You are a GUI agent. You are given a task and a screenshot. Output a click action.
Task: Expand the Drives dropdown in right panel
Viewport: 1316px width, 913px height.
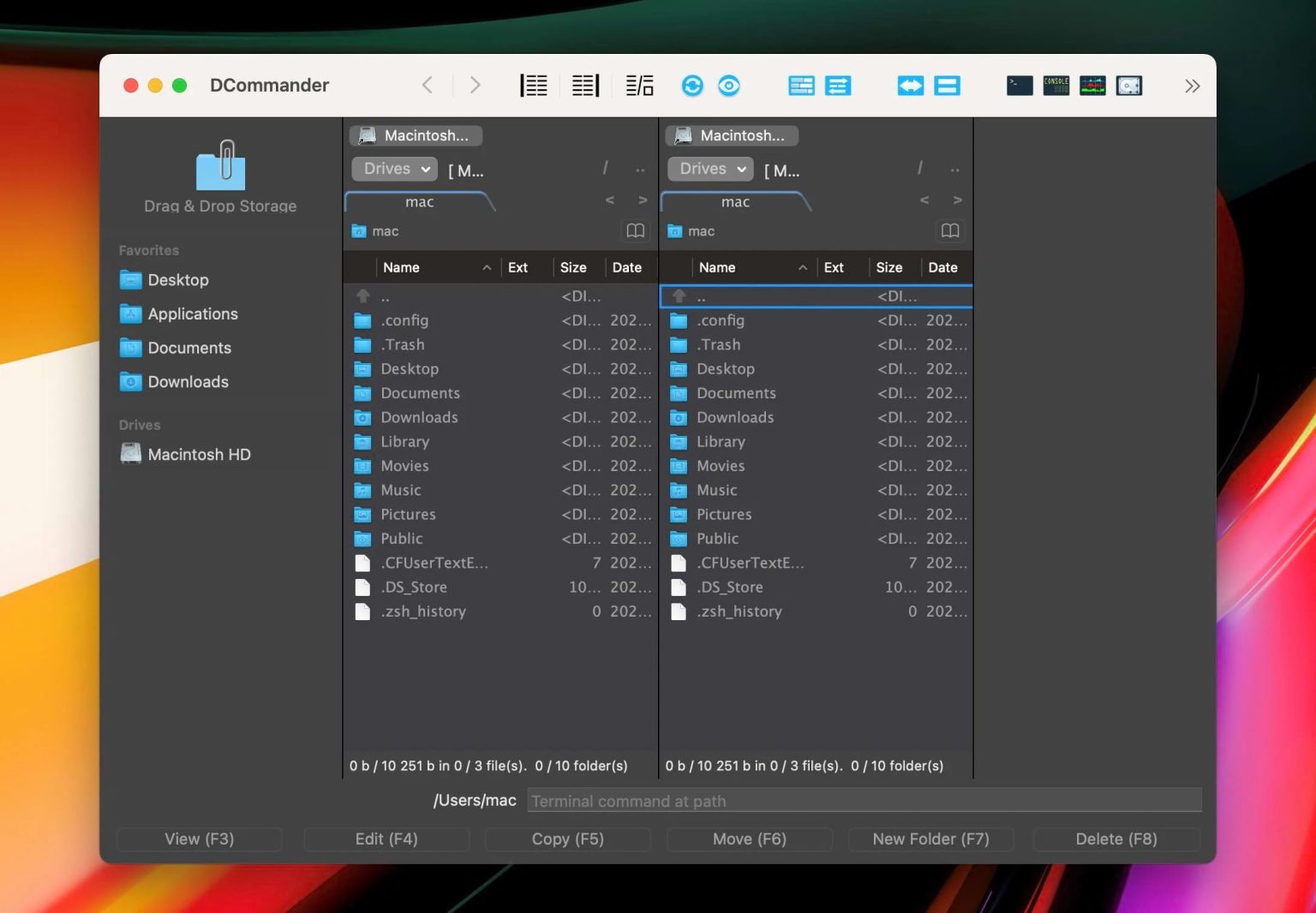(x=709, y=169)
